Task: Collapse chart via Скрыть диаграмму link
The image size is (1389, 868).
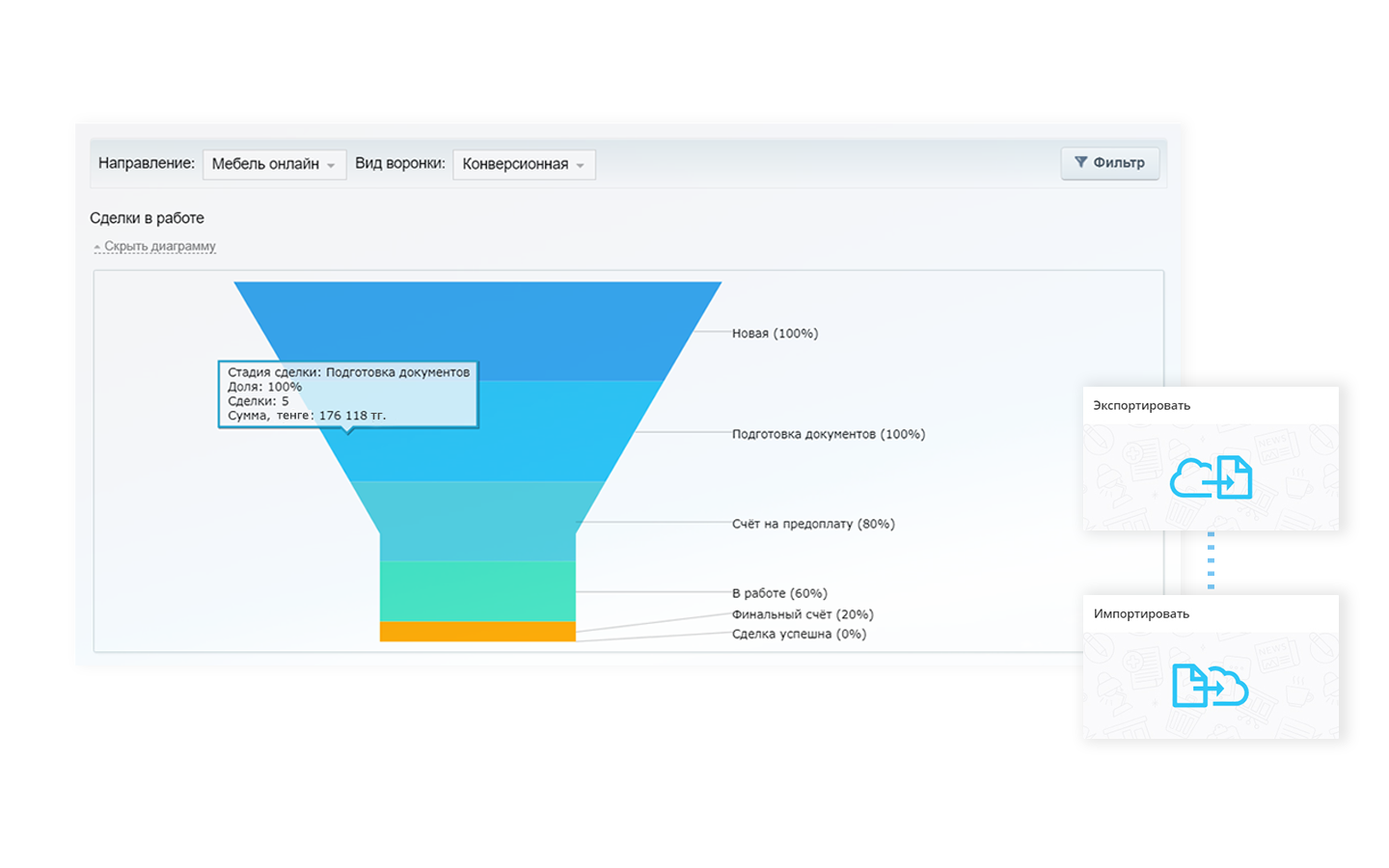Action: click(159, 247)
